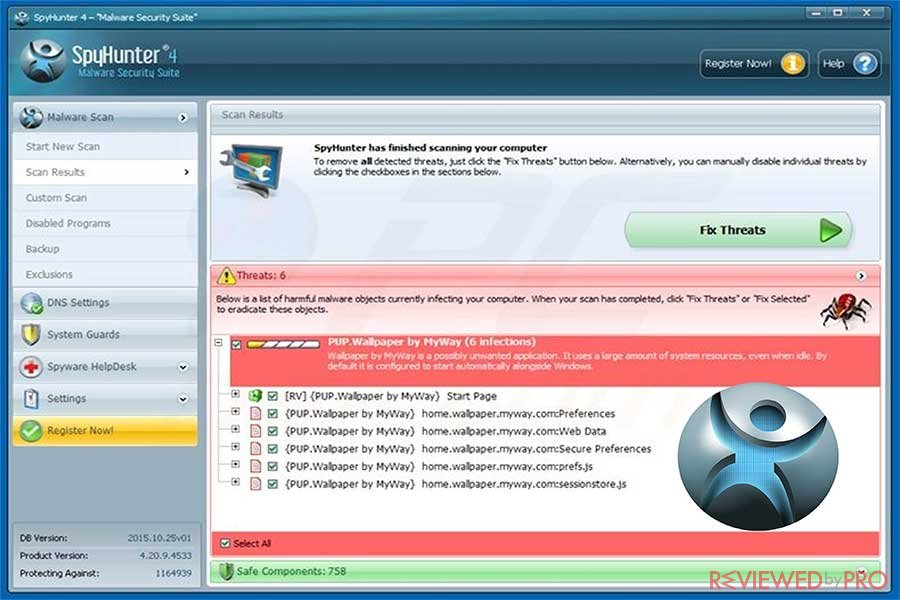Click the file icon on sessionstore.js row
Viewport: 900px width, 600px height.
click(x=255, y=484)
